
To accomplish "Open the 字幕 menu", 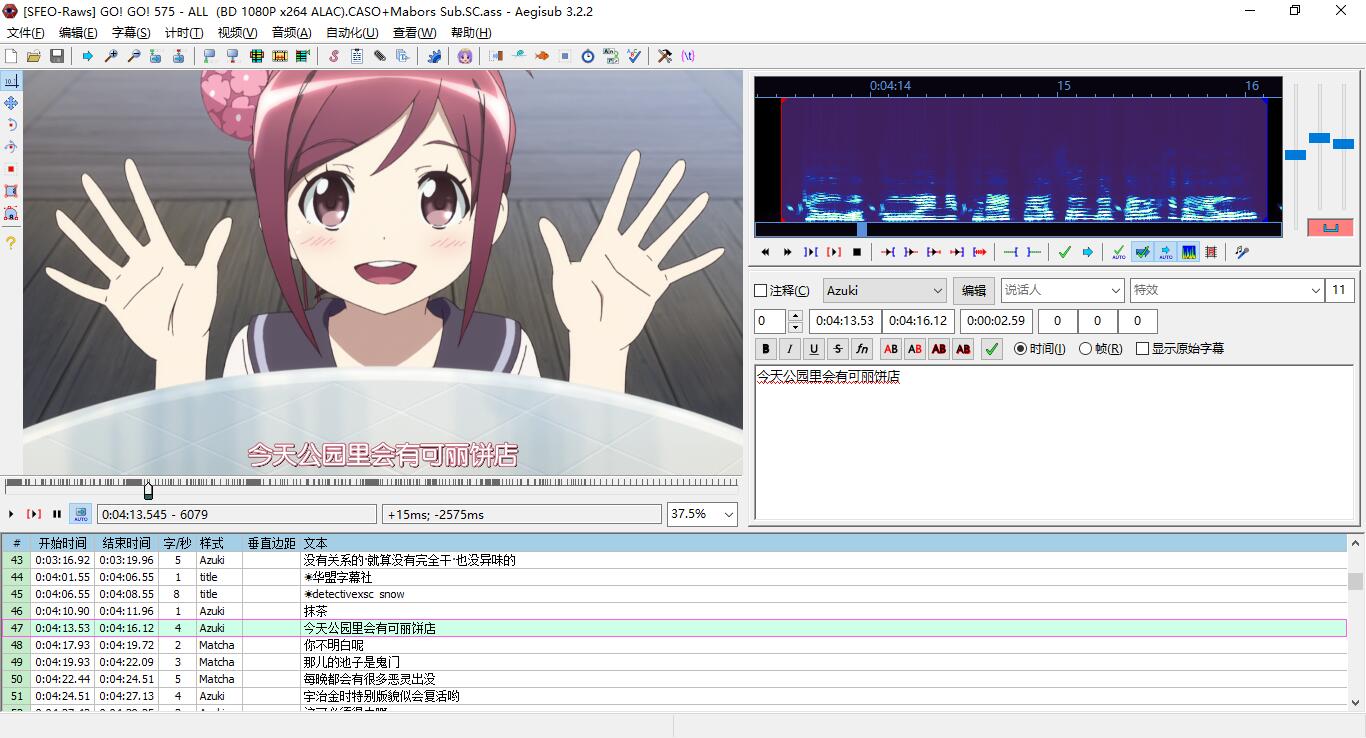I will 130,33.
